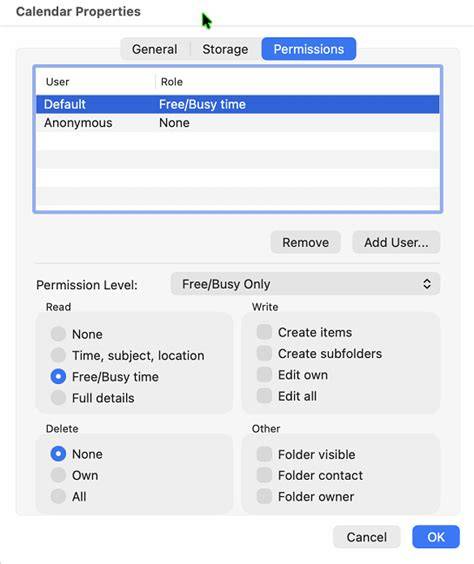The height and width of the screenshot is (564, 474).
Task: Select the Anonymous user row
Action: (237, 123)
